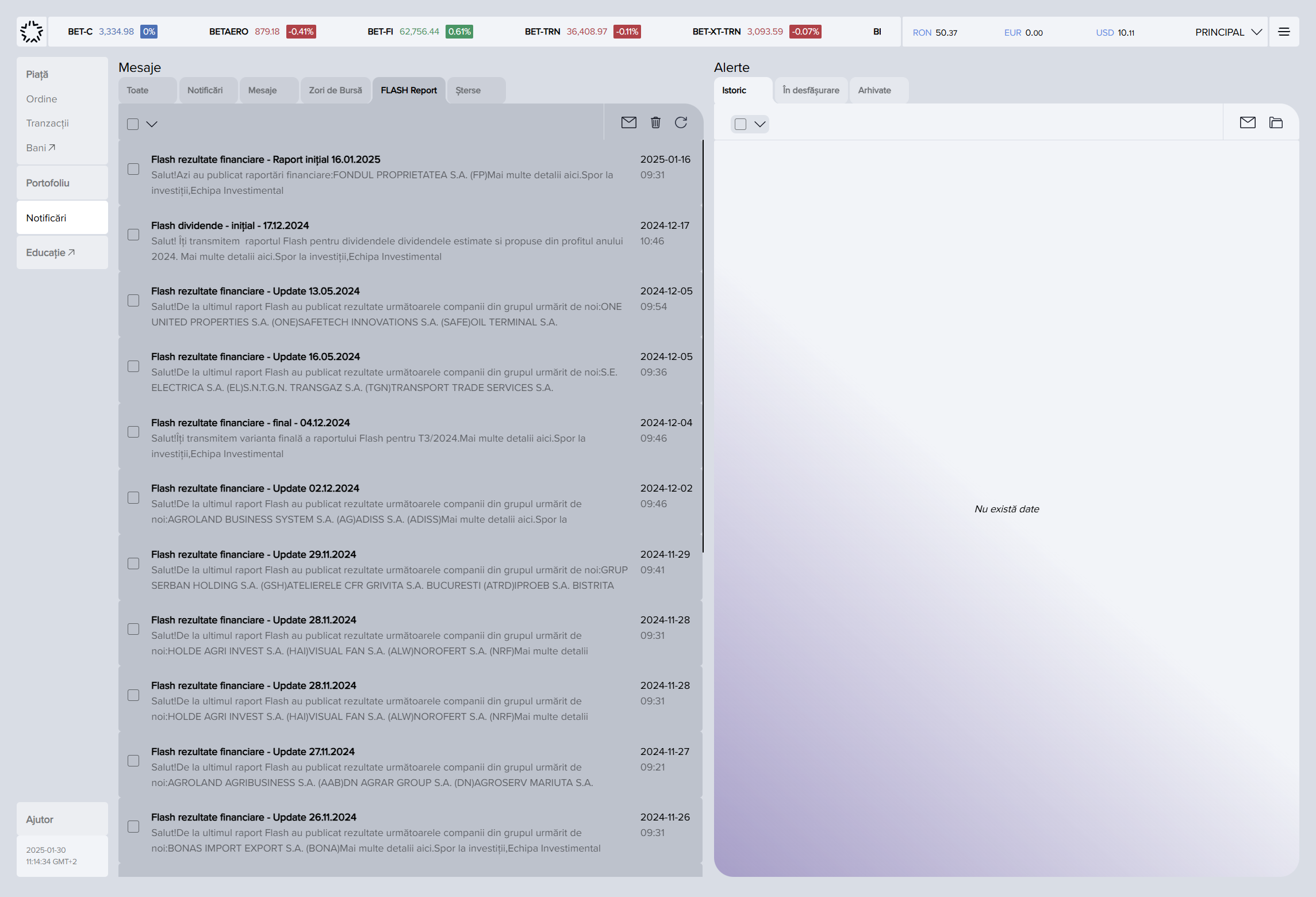Check the Flash dividende 17.12.2024 message
1316x897 pixels.
(133, 235)
